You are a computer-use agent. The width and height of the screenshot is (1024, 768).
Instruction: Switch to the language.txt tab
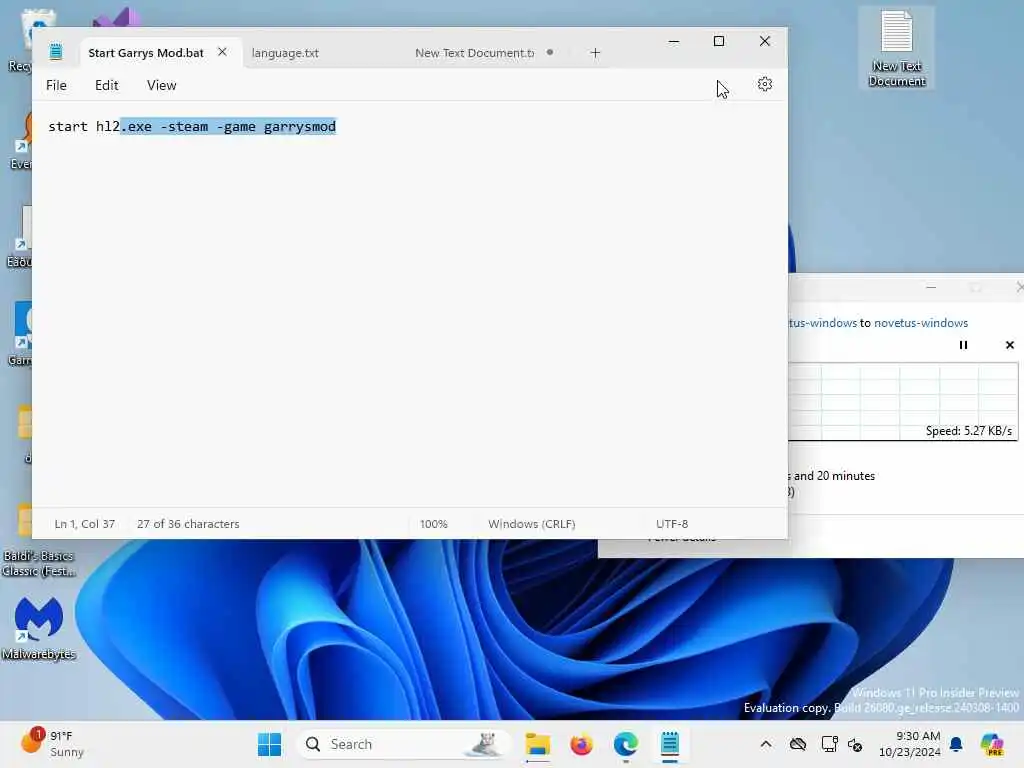(x=285, y=53)
